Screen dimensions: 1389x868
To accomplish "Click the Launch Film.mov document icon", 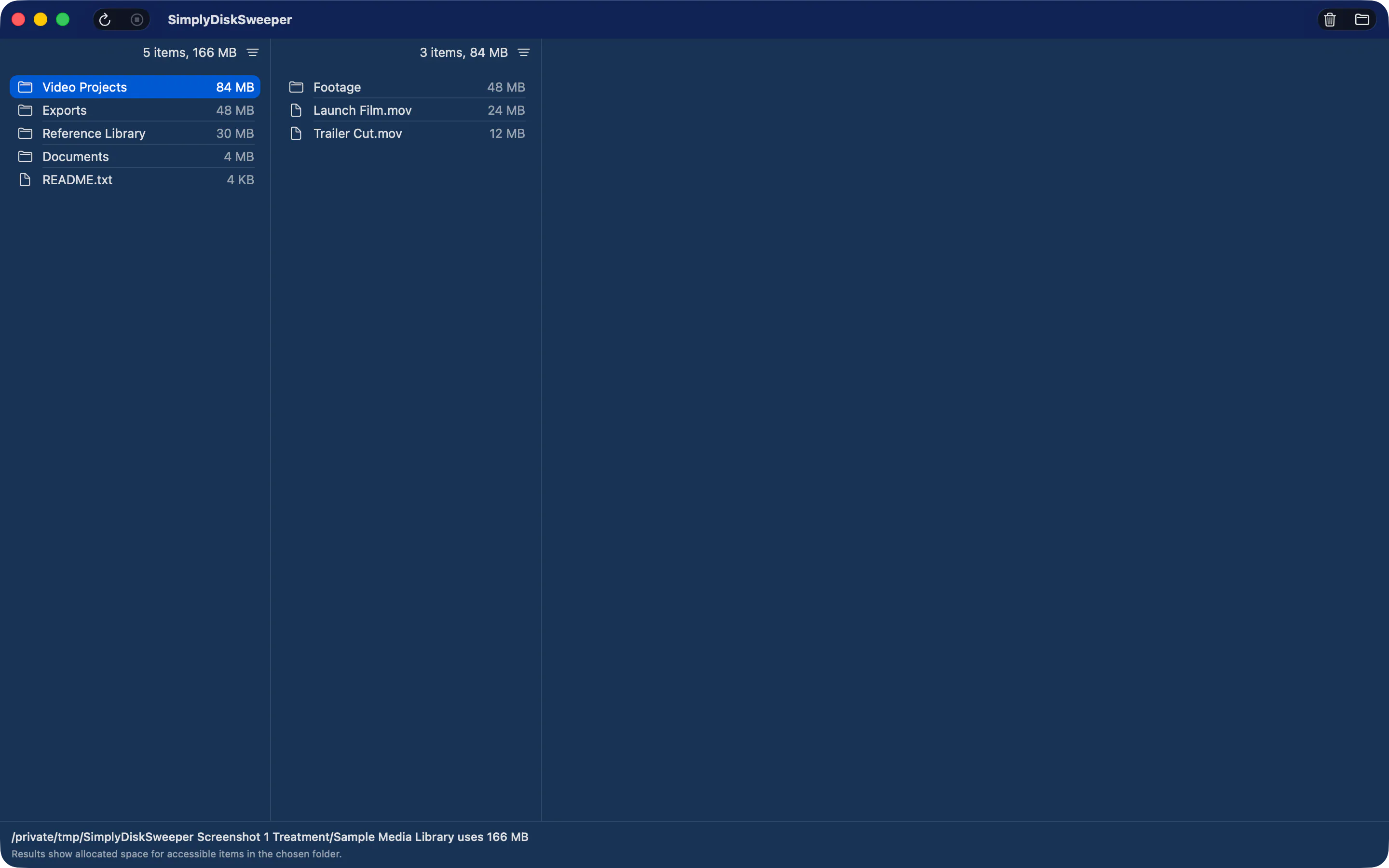I will point(296,110).
